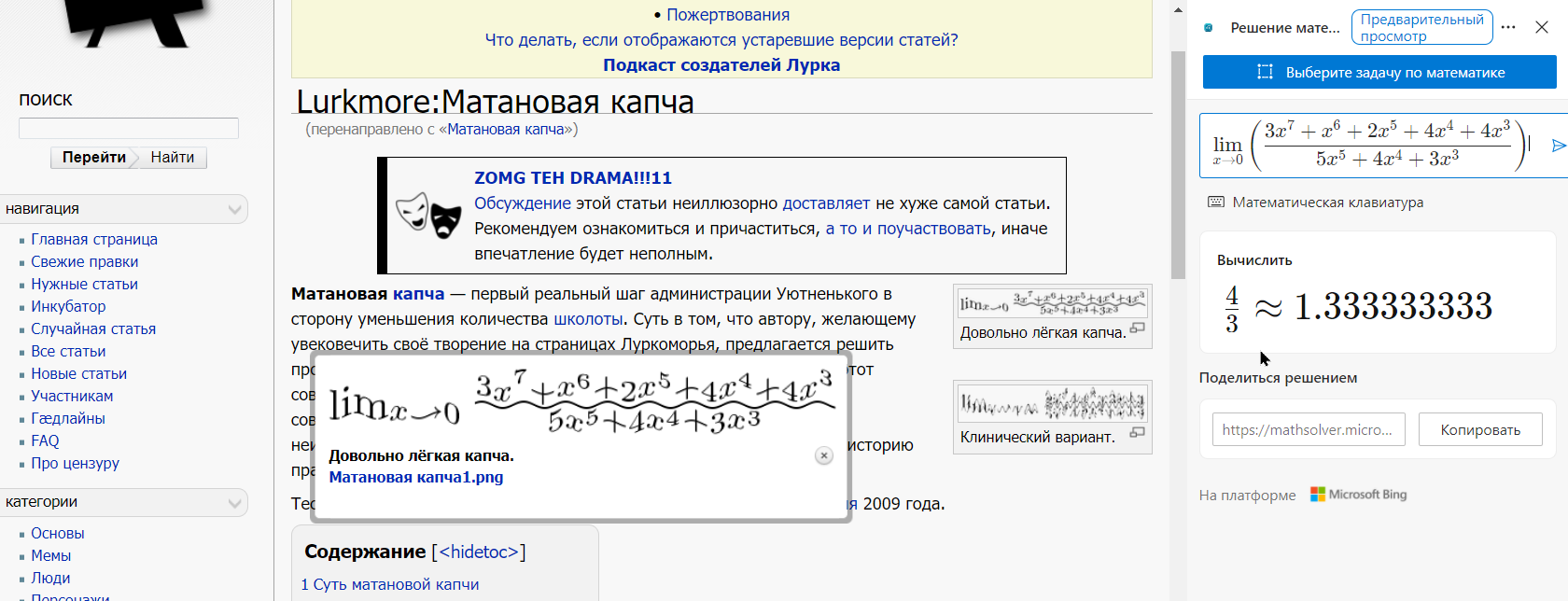Open the Клинический вариант thumbnail
Image resolution: width=1568 pixels, height=601 pixels.
[x=1053, y=404]
